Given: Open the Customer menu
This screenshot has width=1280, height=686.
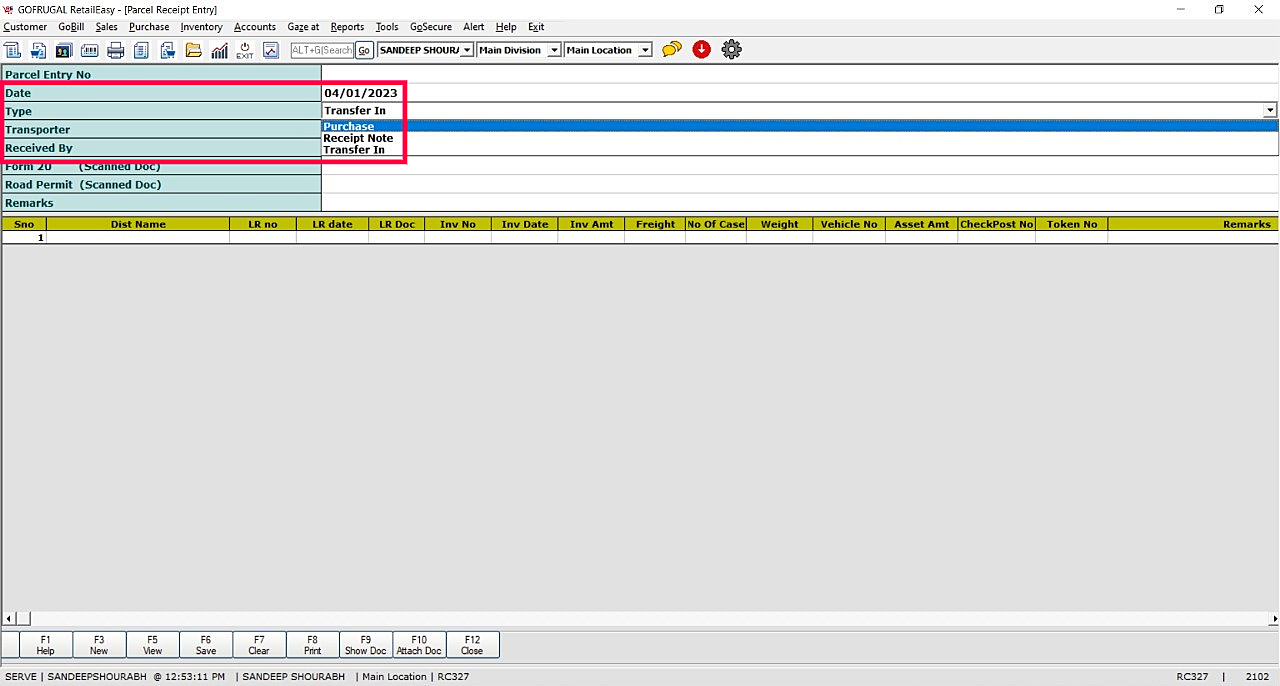Looking at the screenshot, I should click(25, 27).
